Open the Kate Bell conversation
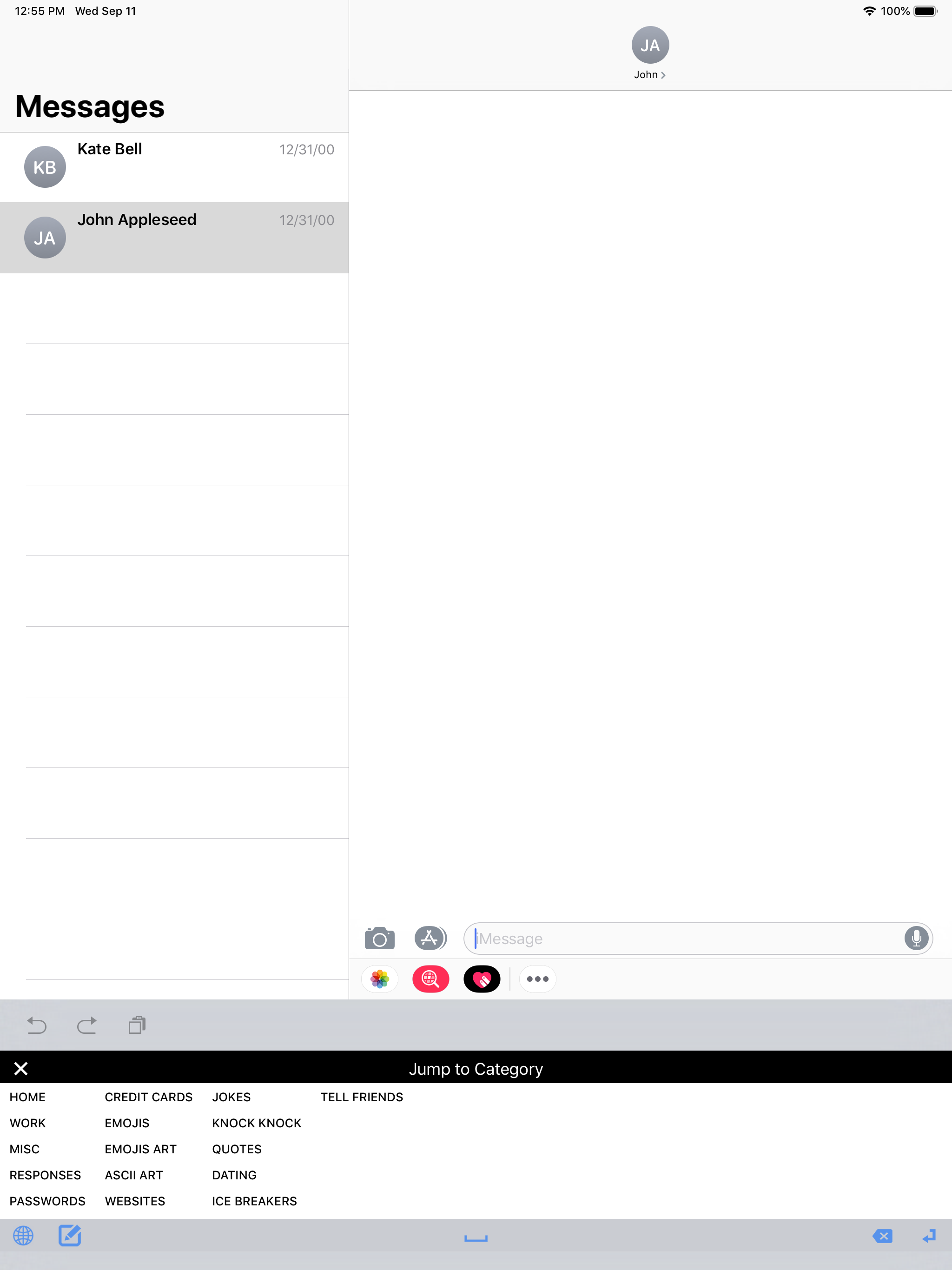952x1270 pixels. pos(174,167)
